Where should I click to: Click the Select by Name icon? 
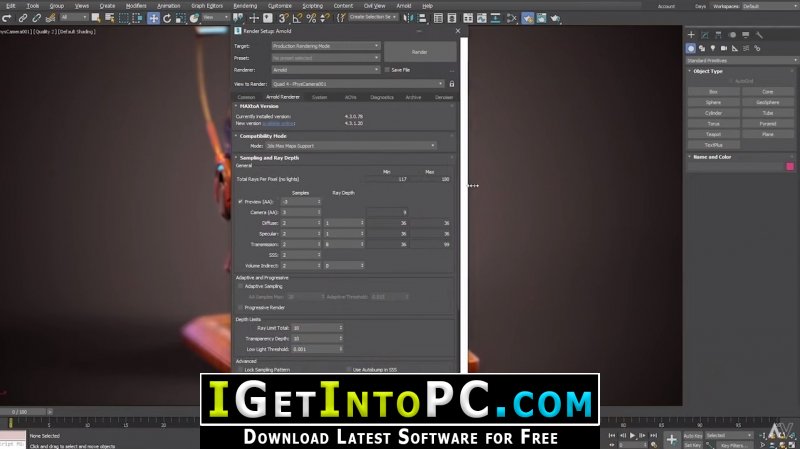[110, 18]
